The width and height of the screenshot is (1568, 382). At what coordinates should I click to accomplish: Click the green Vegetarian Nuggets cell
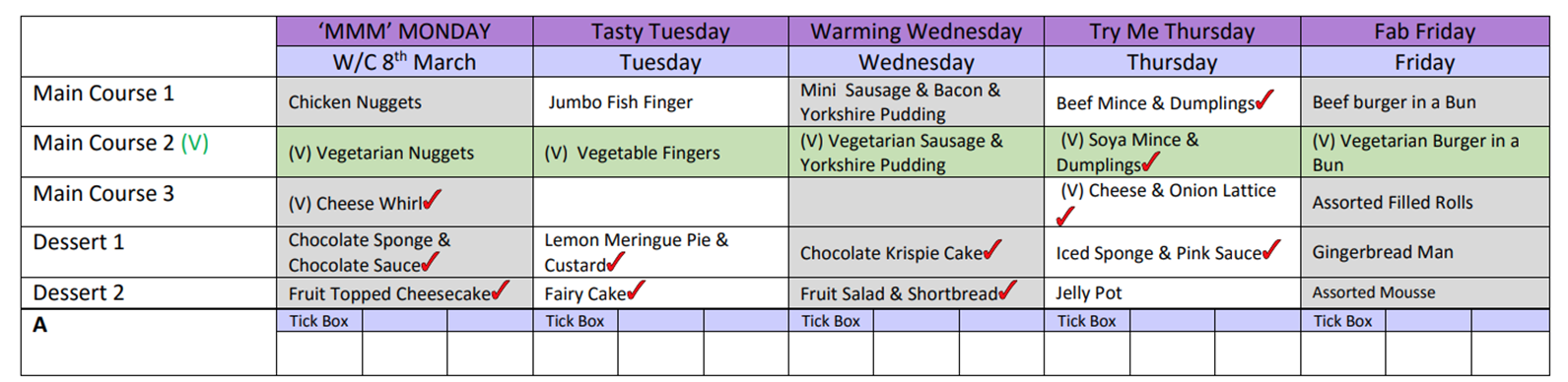pyautogui.click(x=405, y=153)
